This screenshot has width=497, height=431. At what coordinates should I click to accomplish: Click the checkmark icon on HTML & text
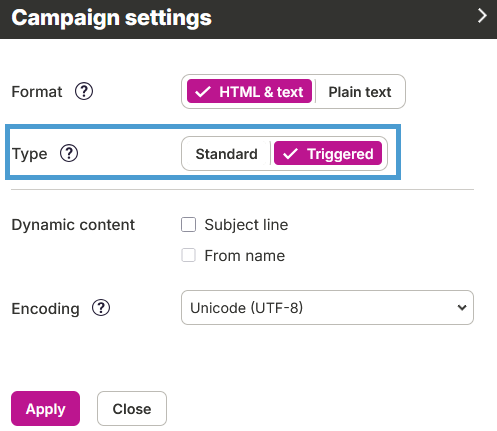pyautogui.click(x=203, y=92)
